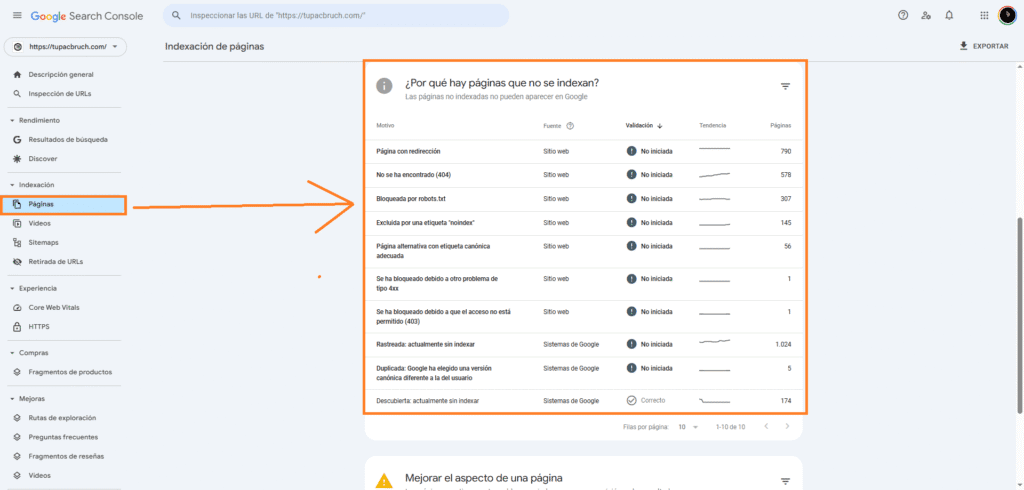Open the Sitemaps menu item
The image size is (1024, 490).
click(43, 242)
